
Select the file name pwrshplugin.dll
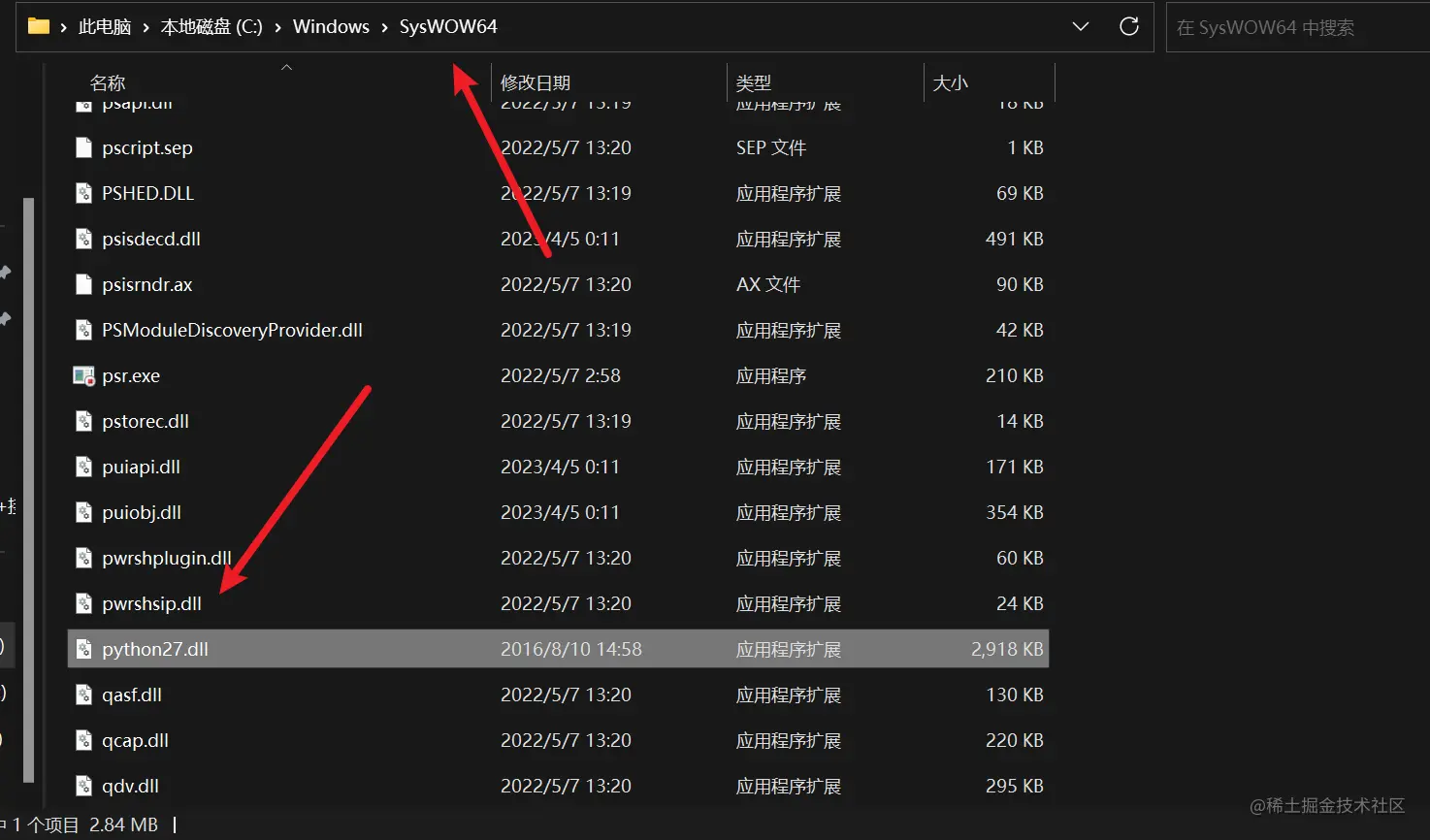point(167,558)
